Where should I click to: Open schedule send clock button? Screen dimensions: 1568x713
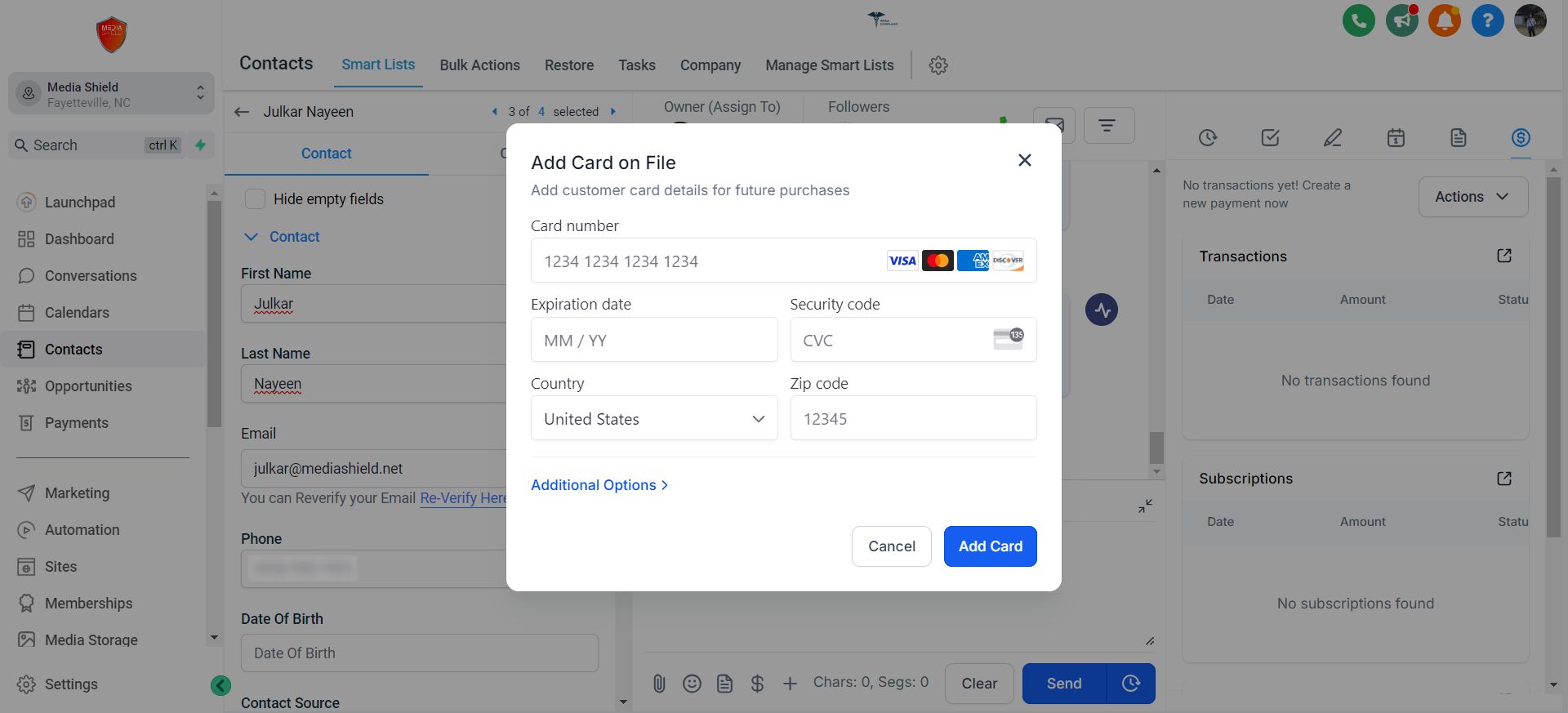[x=1130, y=683]
